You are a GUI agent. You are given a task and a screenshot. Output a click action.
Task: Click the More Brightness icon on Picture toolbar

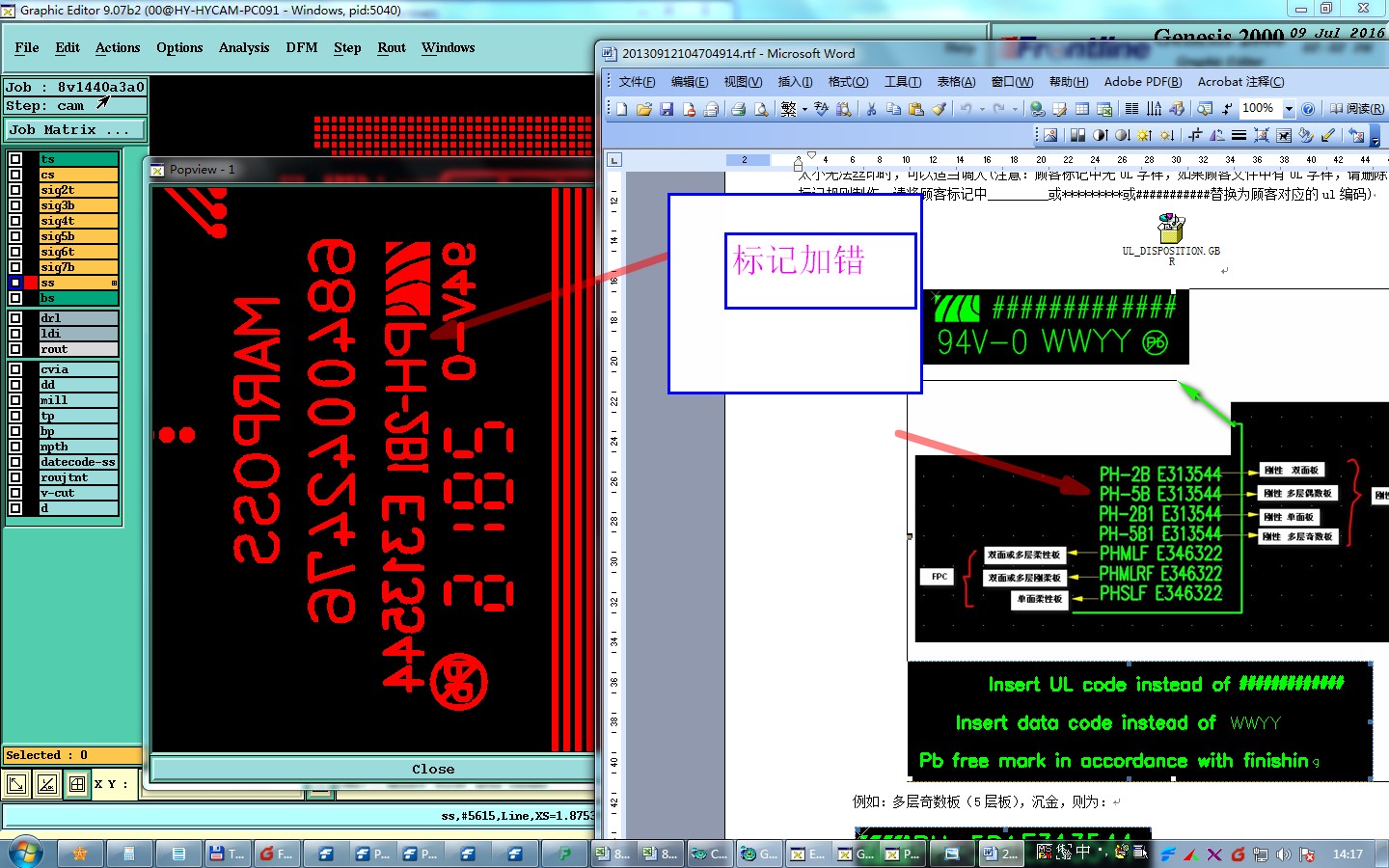1144,136
